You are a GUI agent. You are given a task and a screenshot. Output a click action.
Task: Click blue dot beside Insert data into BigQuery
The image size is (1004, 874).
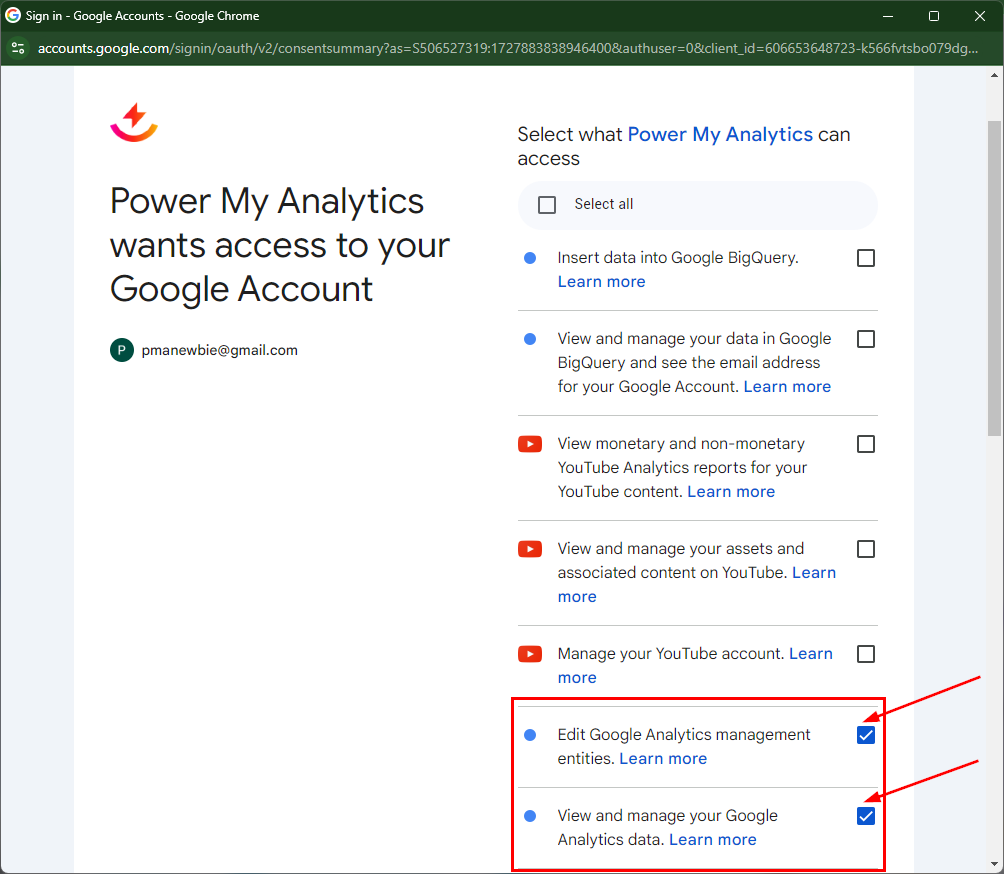[x=530, y=258]
